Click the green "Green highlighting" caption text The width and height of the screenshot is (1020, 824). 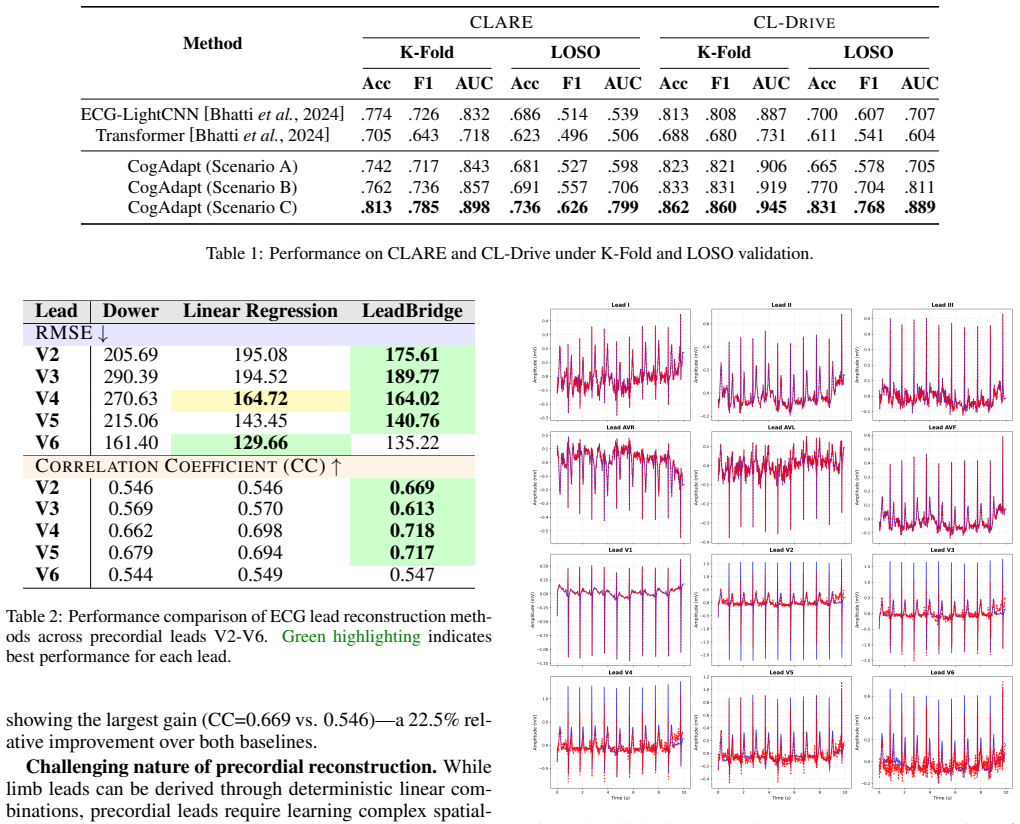pyautogui.click(x=351, y=636)
